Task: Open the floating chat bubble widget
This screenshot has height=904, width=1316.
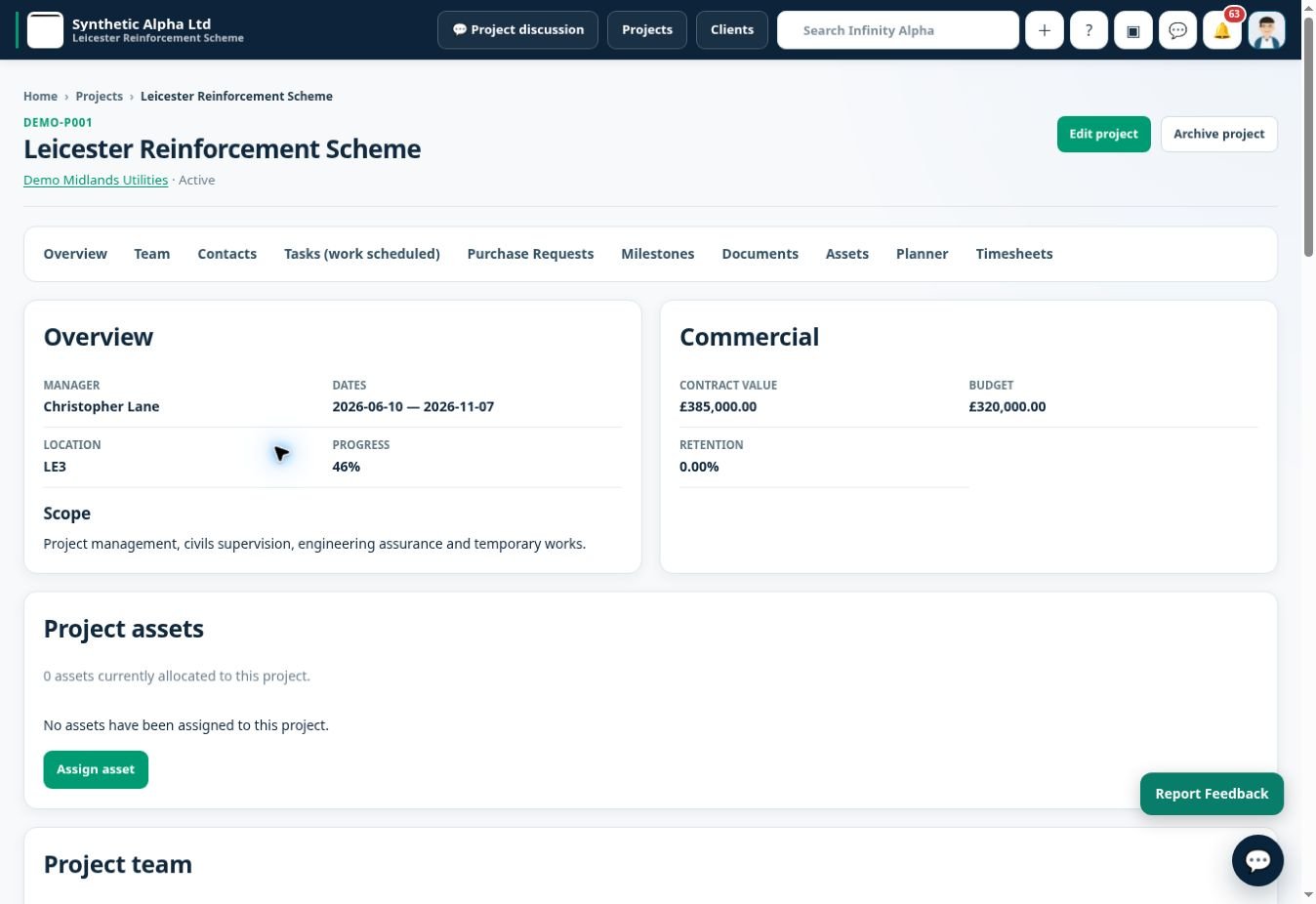Action: (x=1257, y=860)
